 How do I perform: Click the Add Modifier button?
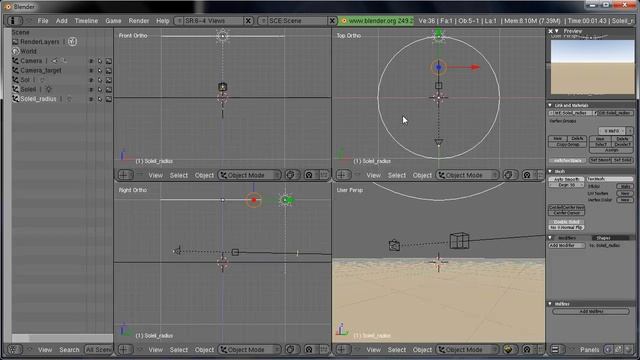pyautogui.click(x=567, y=245)
